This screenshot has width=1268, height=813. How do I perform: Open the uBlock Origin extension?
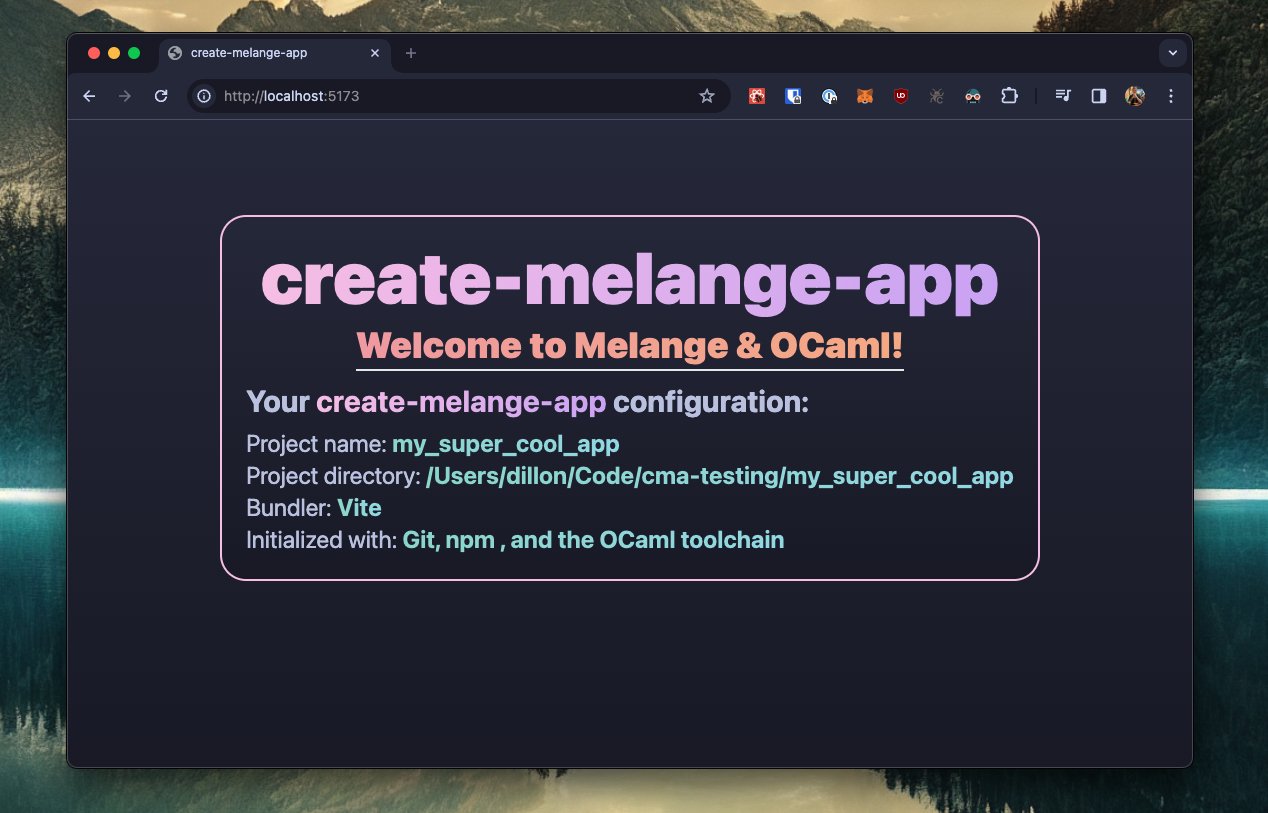coord(901,96)
